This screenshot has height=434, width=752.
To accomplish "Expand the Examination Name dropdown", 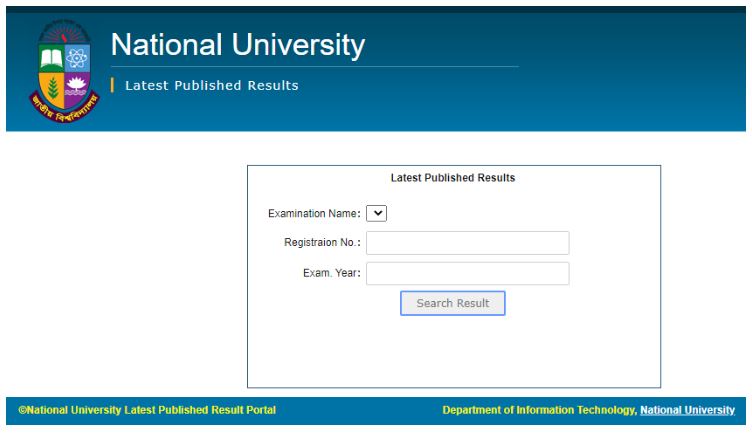I will point(376,213).
